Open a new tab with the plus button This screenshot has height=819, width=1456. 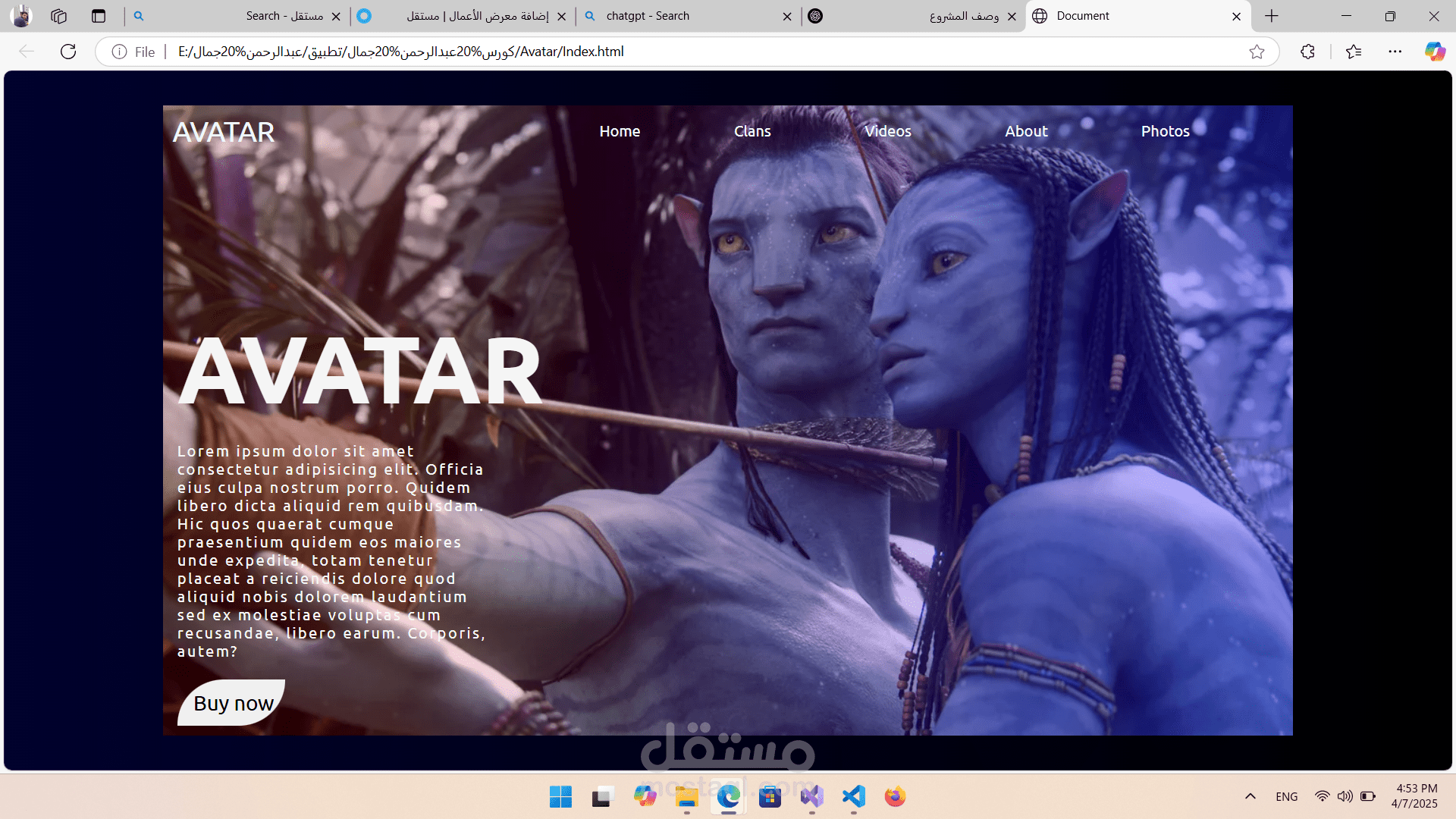pyautogui.click(x=1272, y=16)
